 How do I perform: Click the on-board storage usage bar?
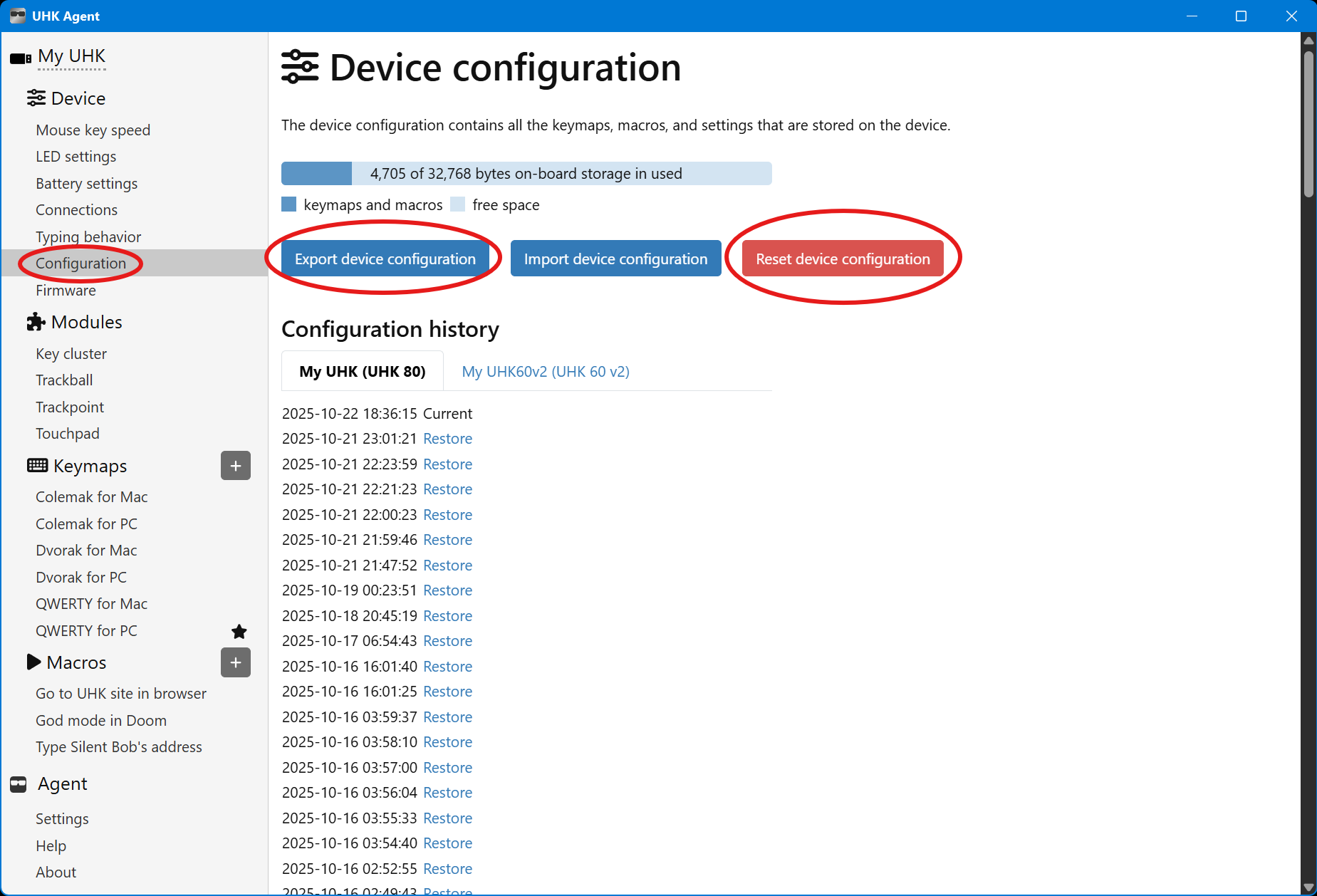[x=526, y=174]
